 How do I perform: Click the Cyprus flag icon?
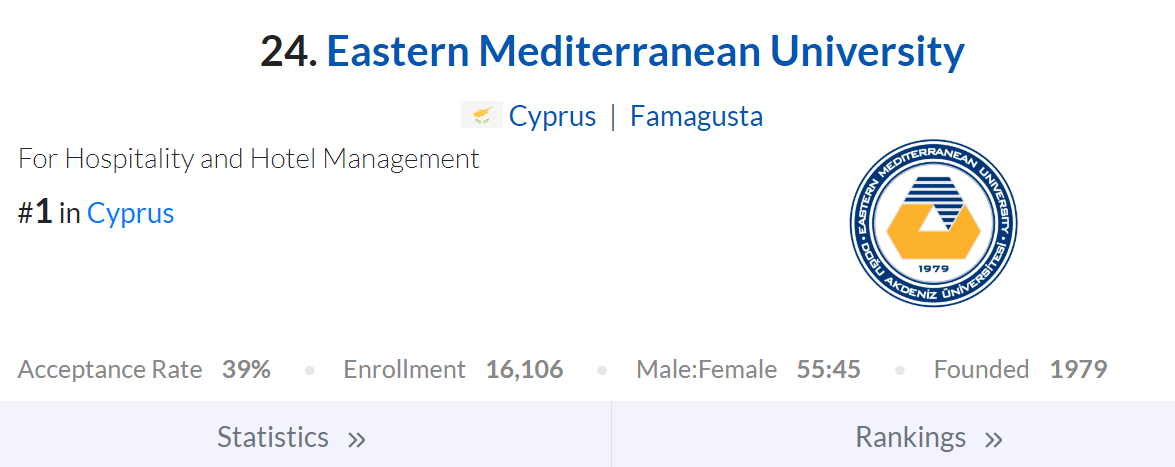(481, 116)
